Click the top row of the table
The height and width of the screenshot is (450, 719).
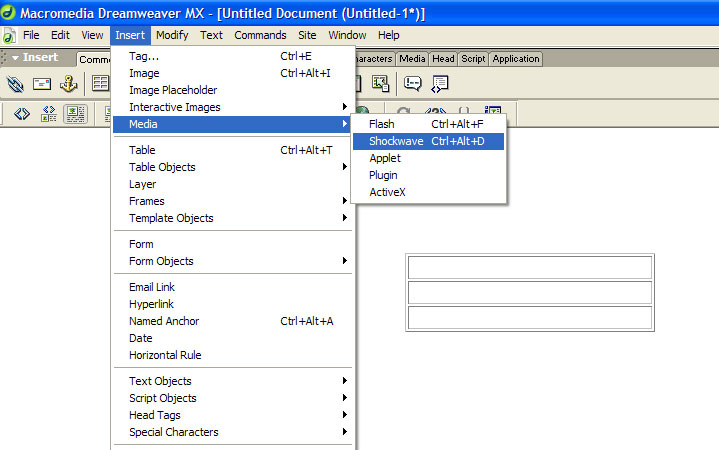530,267
